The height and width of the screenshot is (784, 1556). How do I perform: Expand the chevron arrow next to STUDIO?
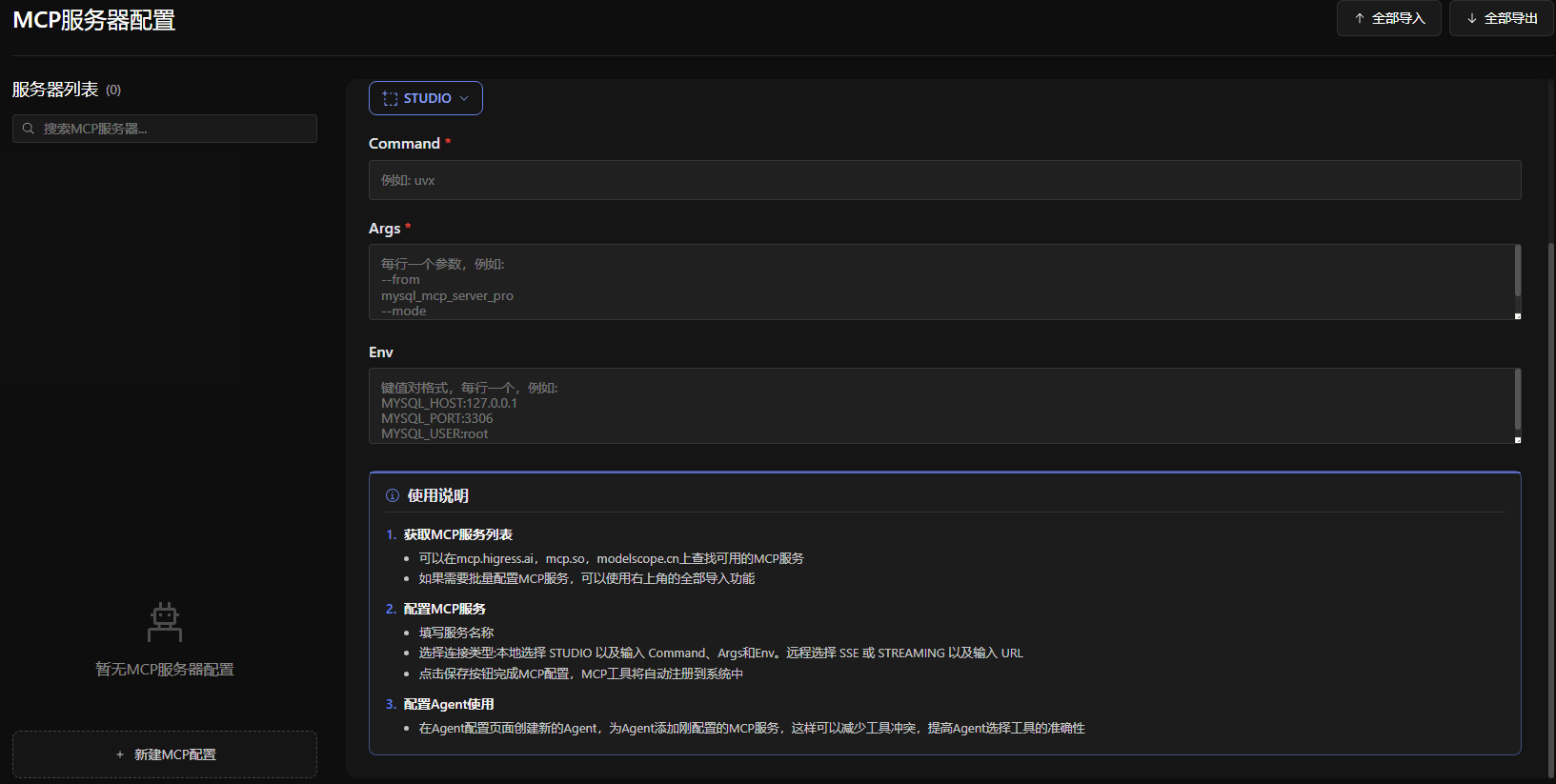pyautogui.click(x=464, y=98)
